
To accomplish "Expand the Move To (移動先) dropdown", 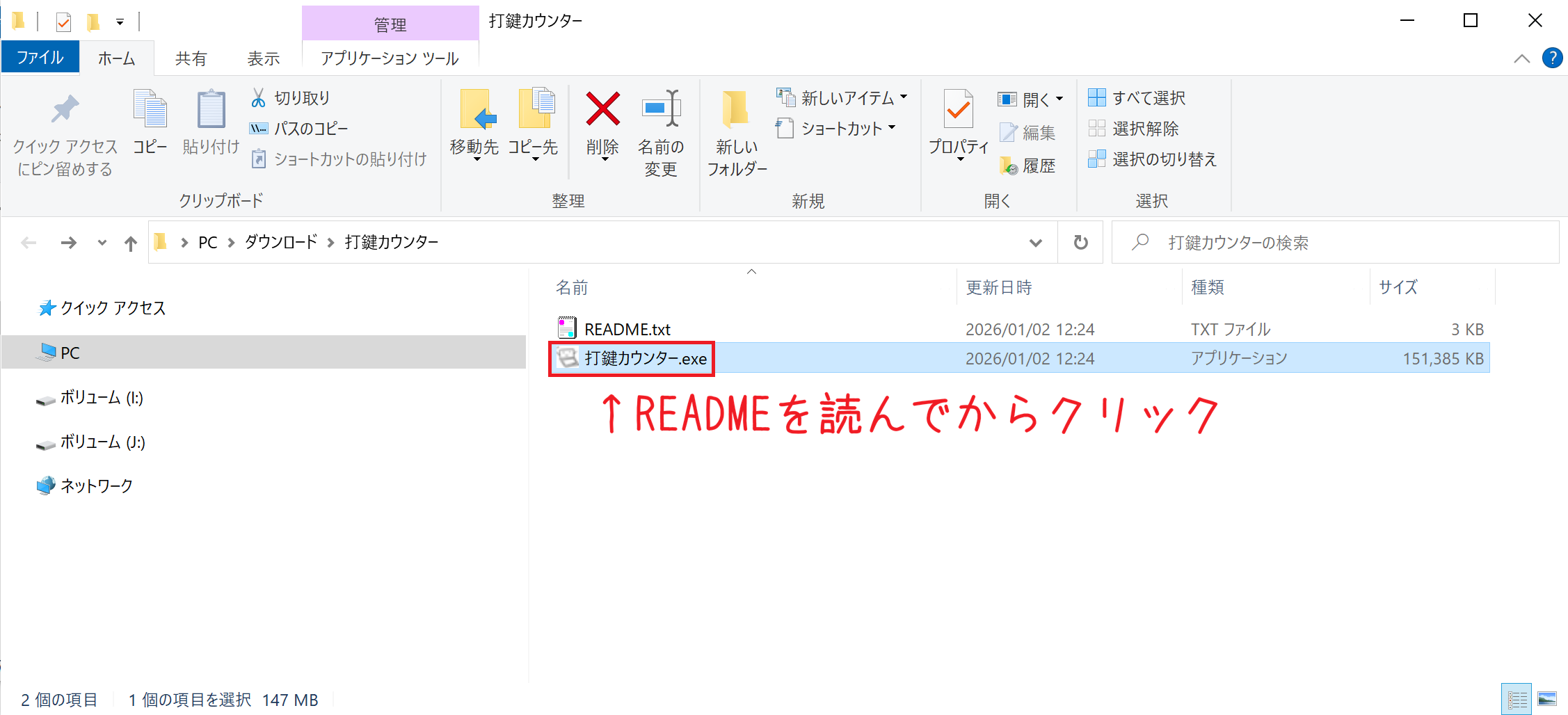I will [477, 159].
